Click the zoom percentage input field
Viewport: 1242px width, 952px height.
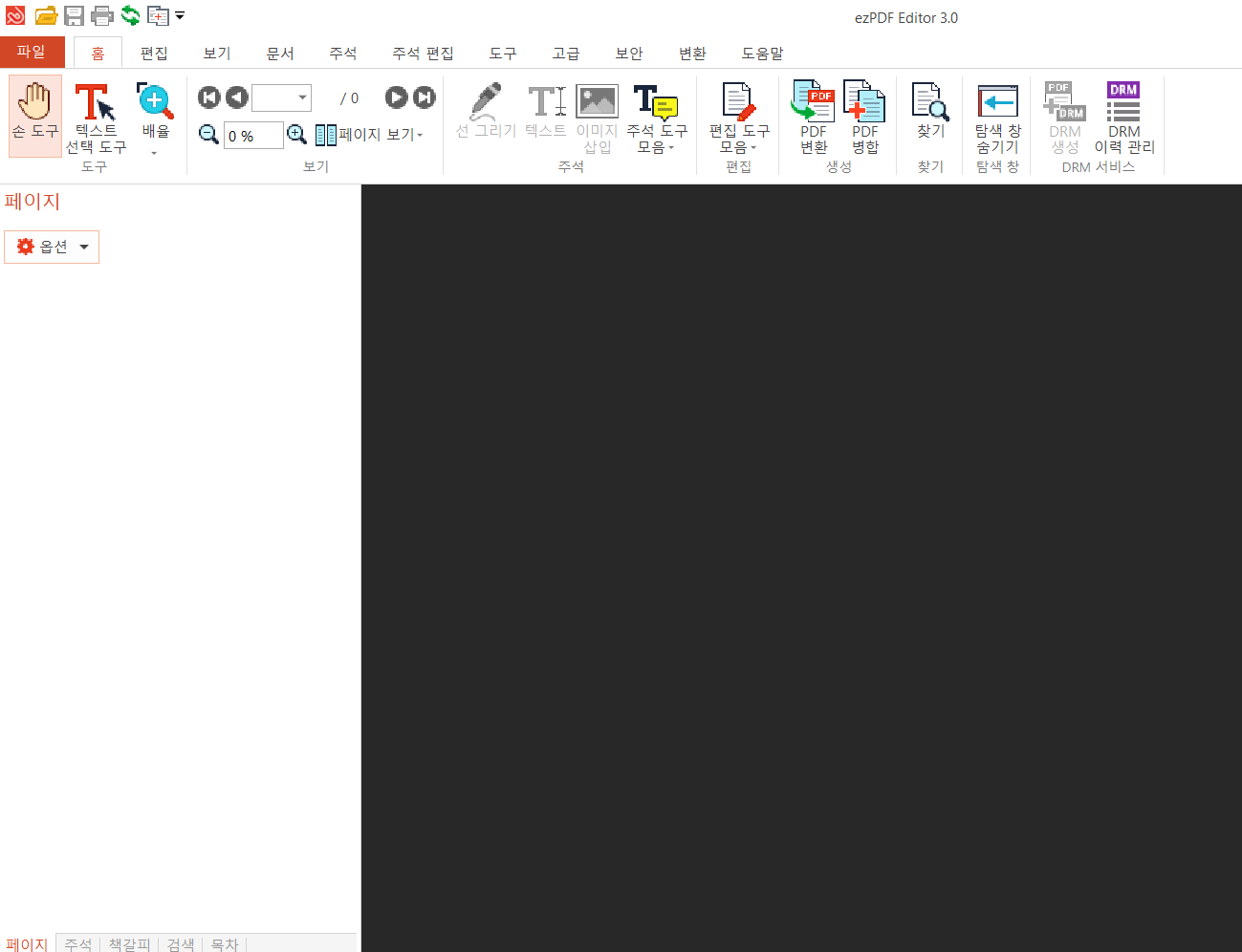253,136
